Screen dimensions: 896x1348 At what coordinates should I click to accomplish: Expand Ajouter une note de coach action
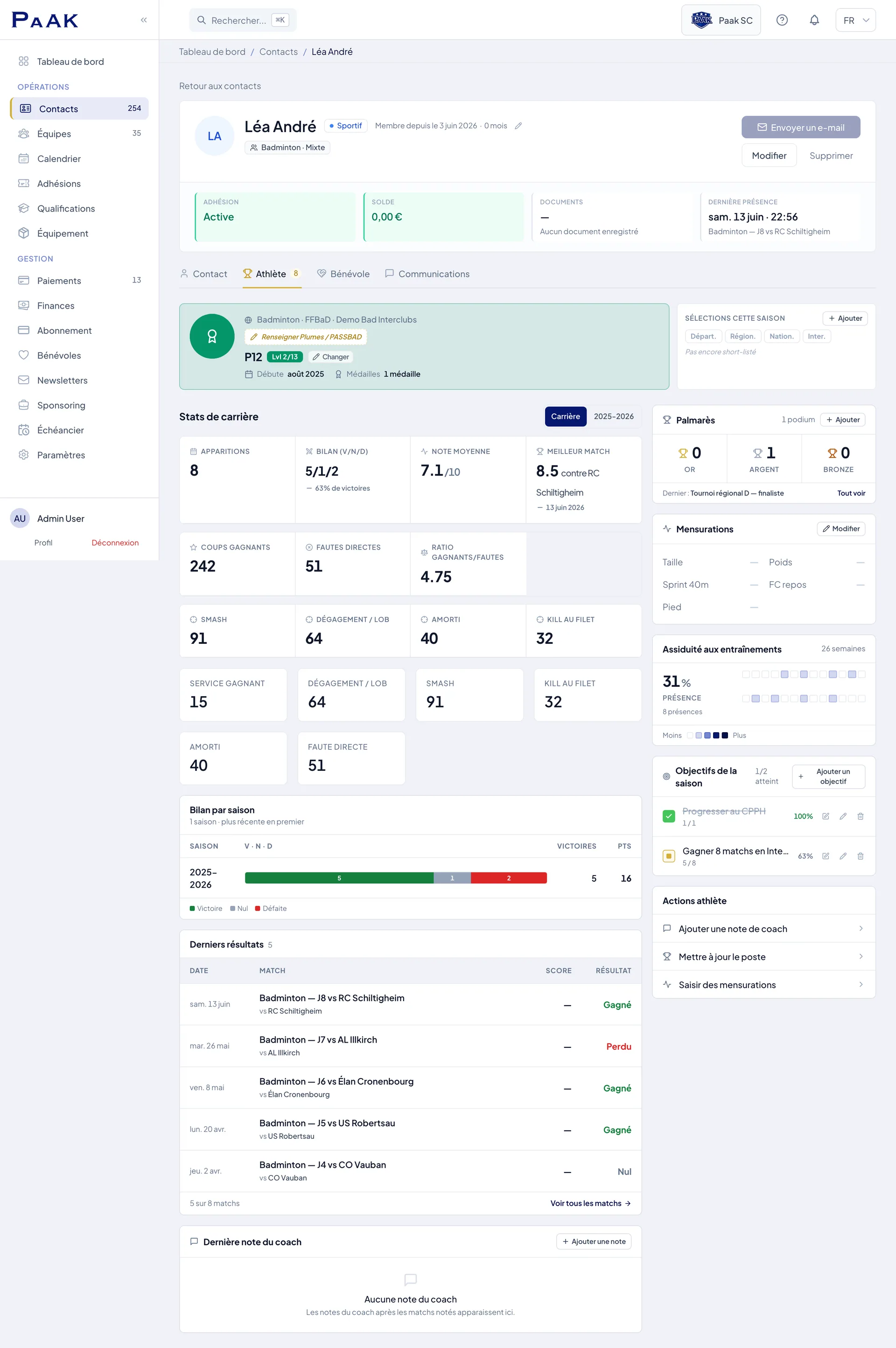click(763, 928)
